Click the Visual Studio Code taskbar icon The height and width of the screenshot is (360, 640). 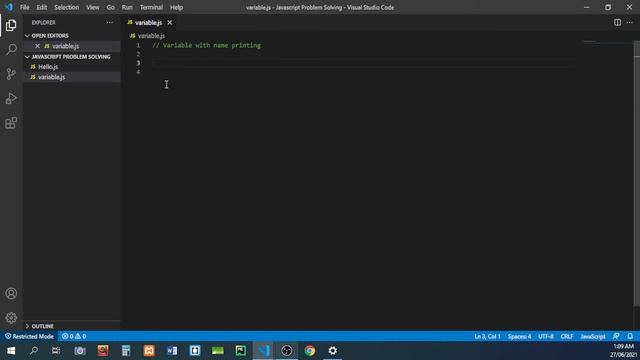pos(264,351)
